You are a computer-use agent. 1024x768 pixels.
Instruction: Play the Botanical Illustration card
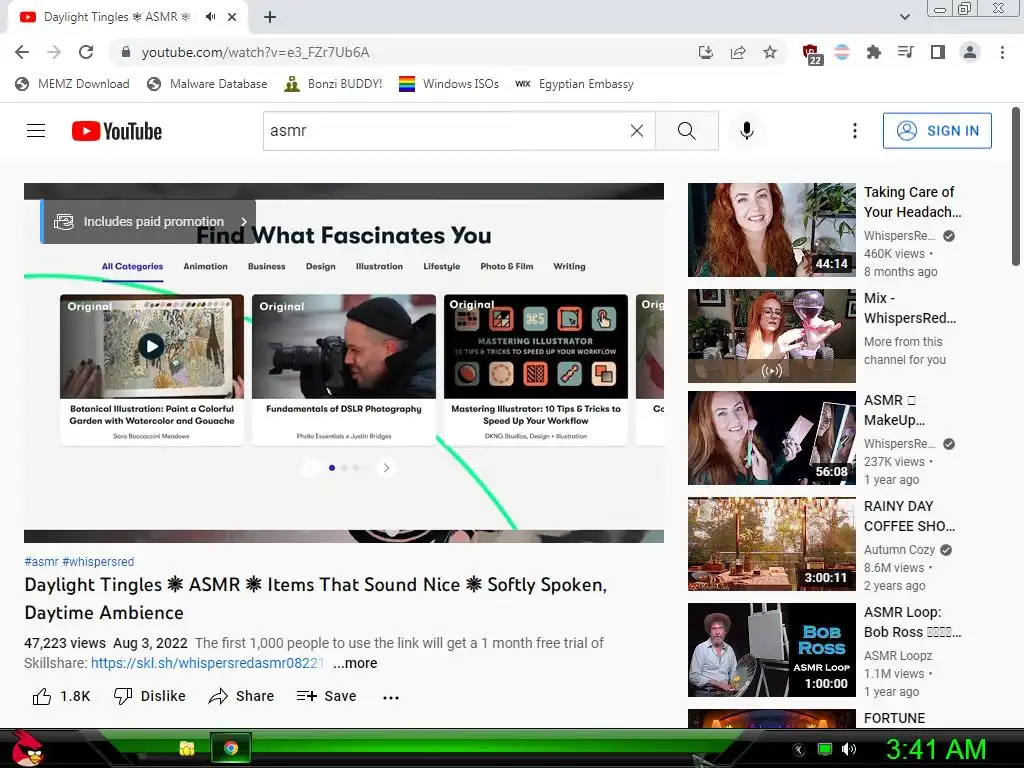click(x=152, y=346)
